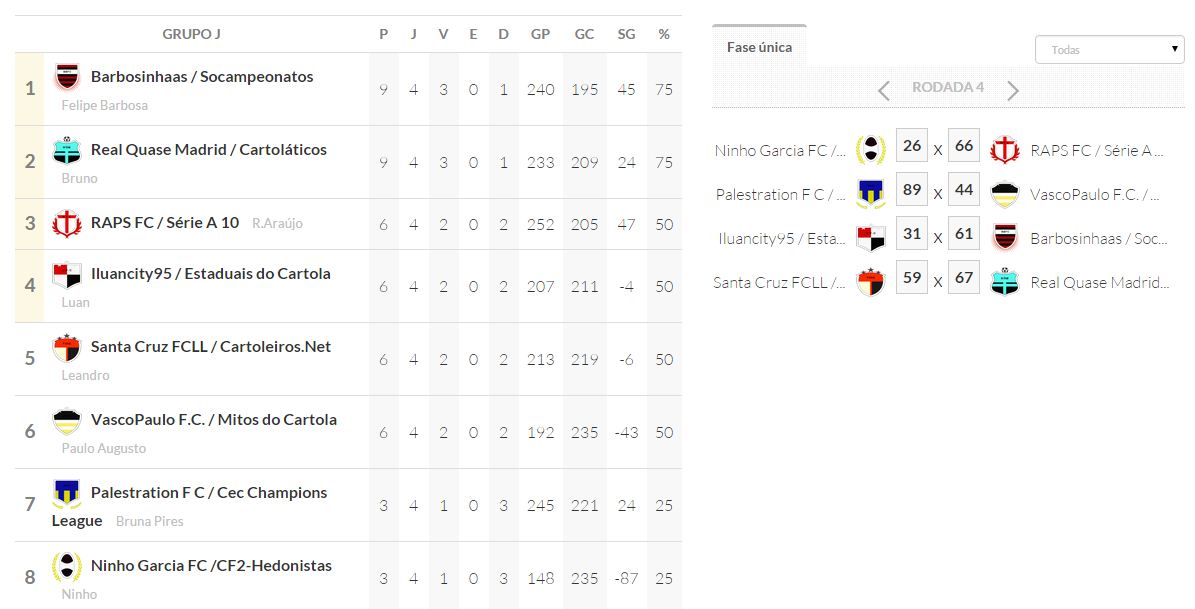Click Santa Cruz FCLL crest in standings
The width and height of the screenshot is (1195, 609).
point(67,348)
